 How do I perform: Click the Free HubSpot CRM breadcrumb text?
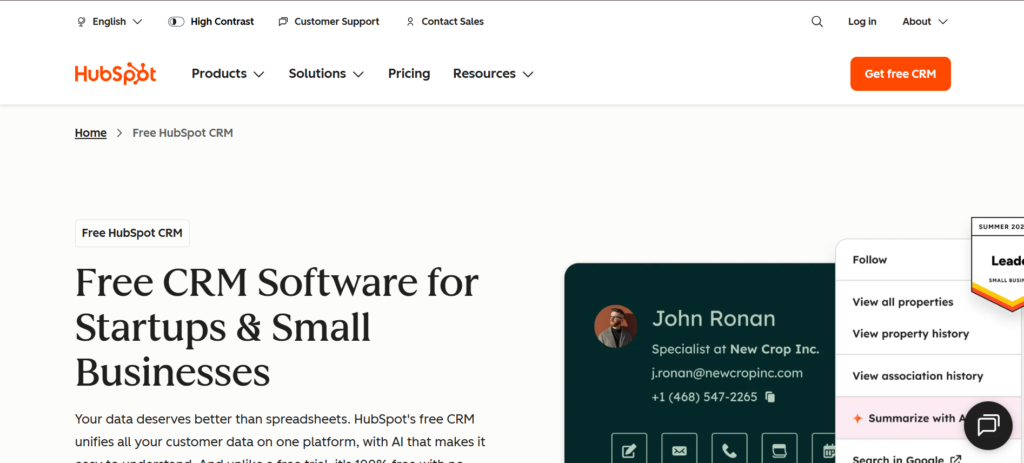(183, 133)
